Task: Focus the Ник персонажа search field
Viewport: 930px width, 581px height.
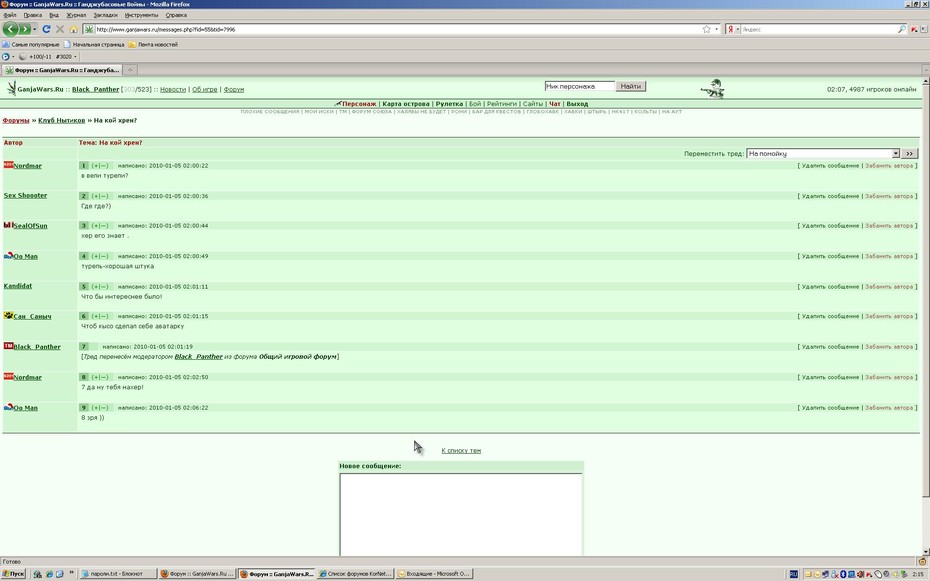Action: click(579, 87)
